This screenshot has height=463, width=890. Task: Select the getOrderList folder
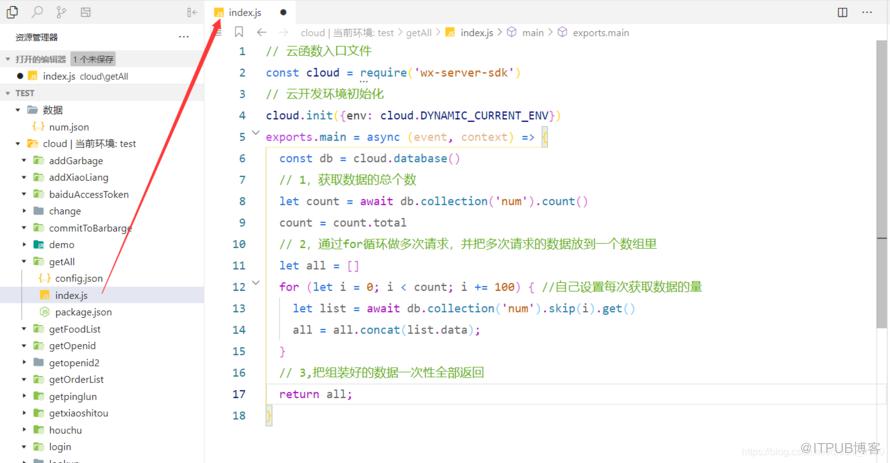[x=76, y=380]
